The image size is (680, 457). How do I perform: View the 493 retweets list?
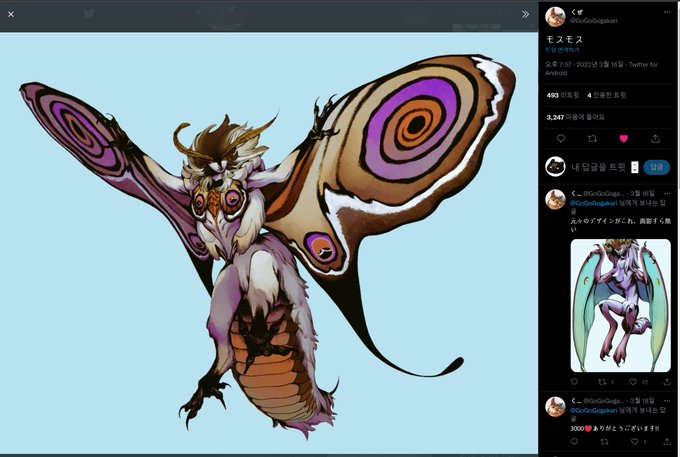(562, 95)
